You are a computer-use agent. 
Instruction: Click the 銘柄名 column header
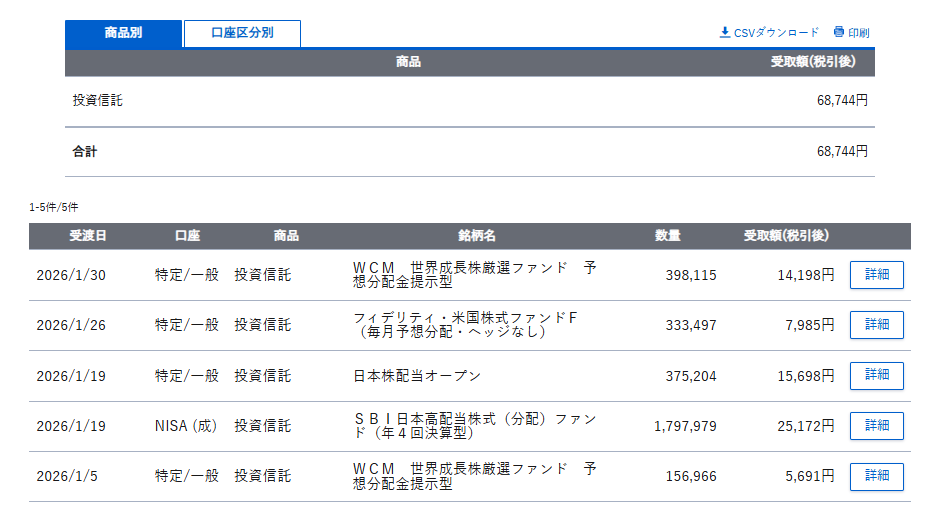click(477, 236)
